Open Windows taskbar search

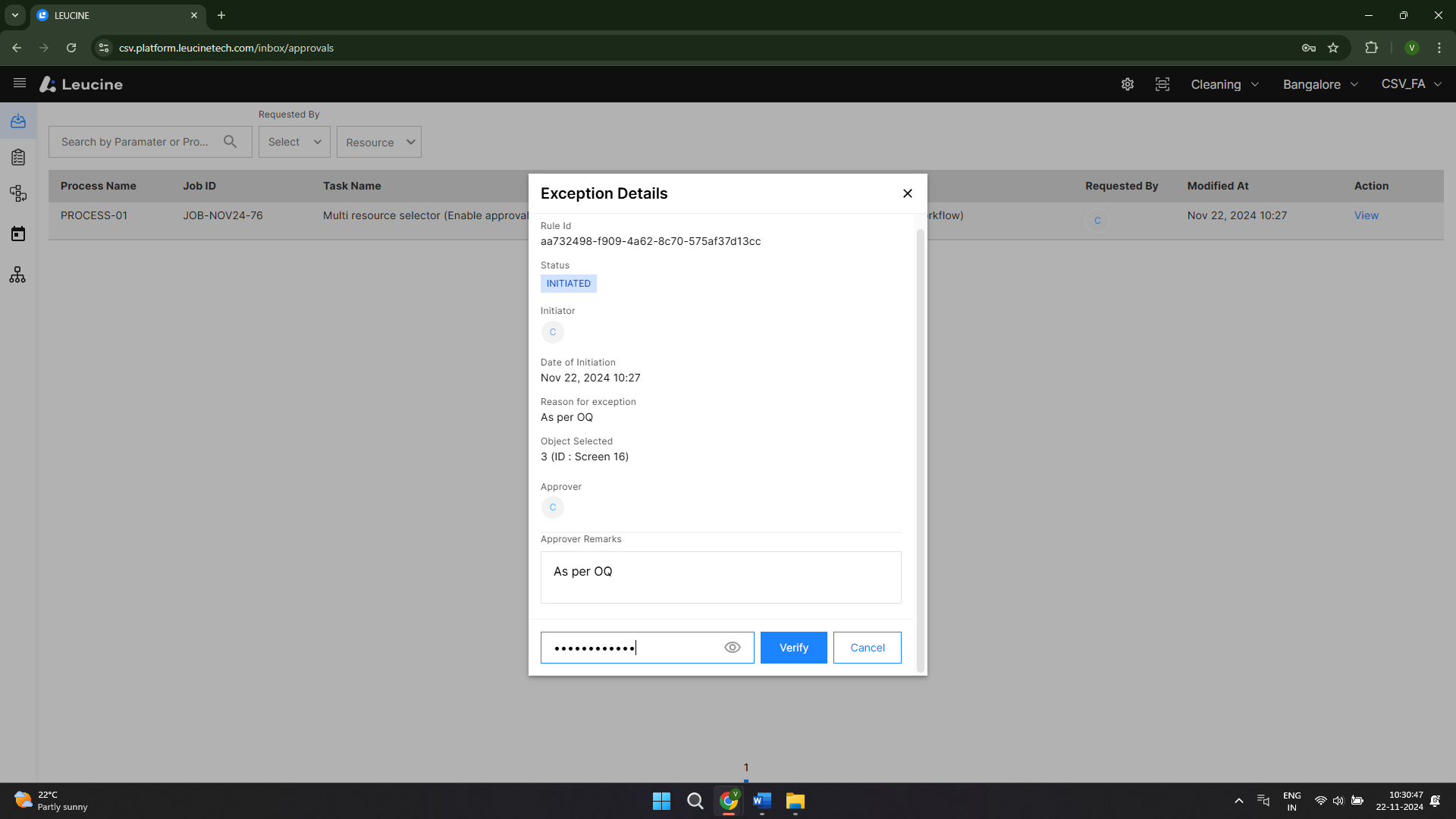[x=695, y=801]
